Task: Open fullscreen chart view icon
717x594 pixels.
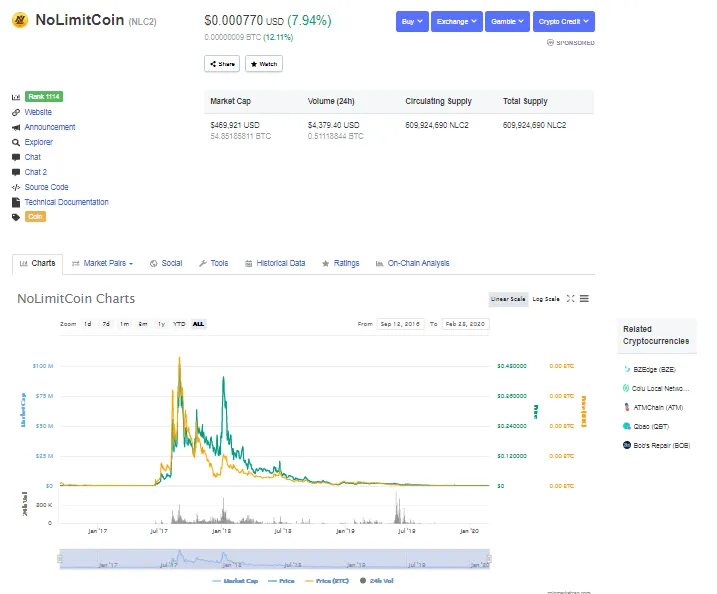Action: click(x=570, y=299)
